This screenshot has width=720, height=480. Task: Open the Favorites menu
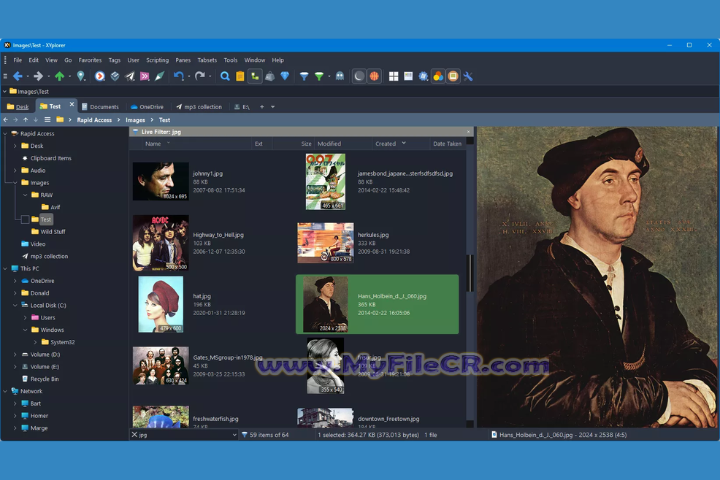pos(90,60)
